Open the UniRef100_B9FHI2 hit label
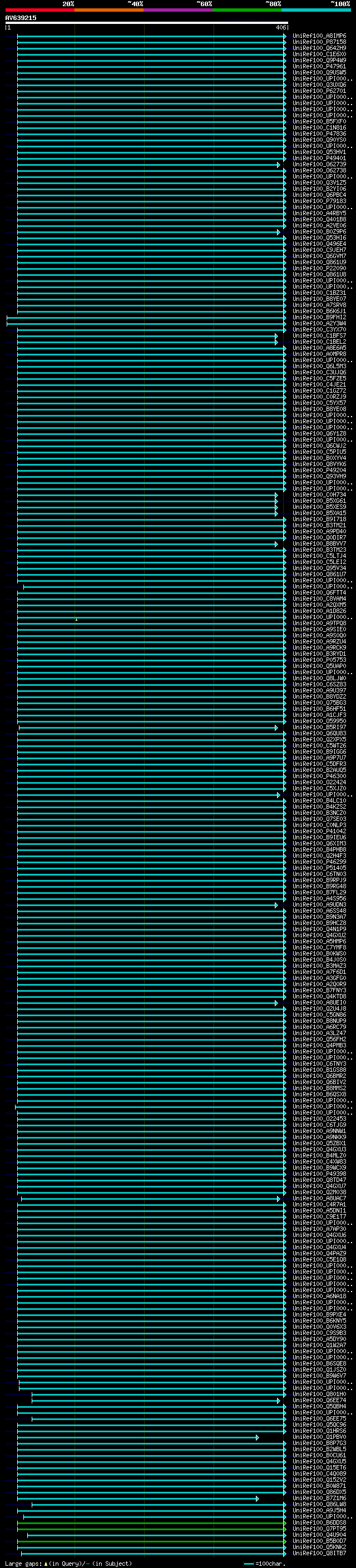Viewport: 356px width, 1568px height. (319, 318)
